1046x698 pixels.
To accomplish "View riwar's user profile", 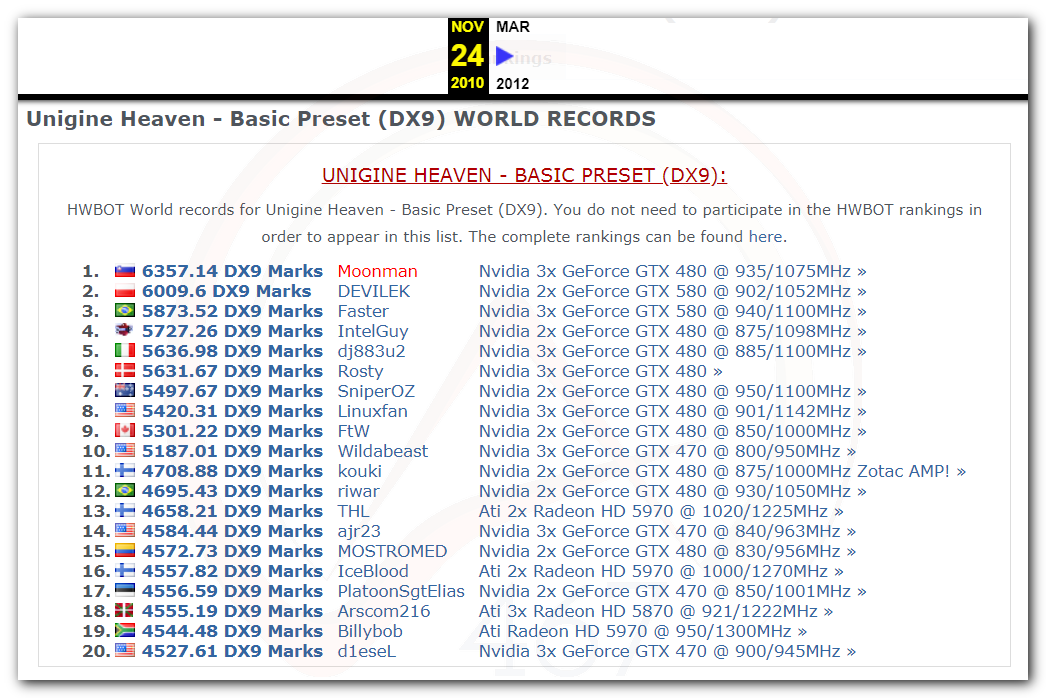I will click(x=358, y=492).
